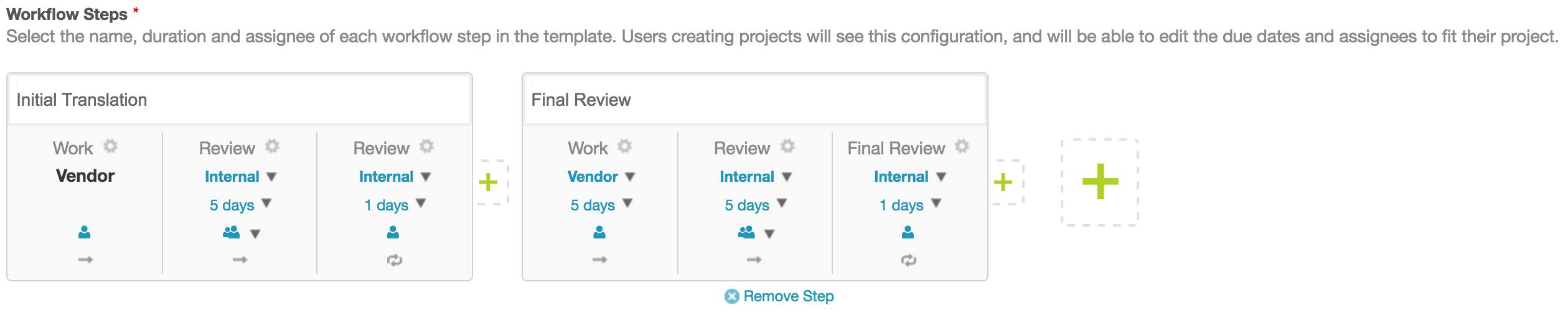The width and height of the screenshot is (1568, 315).
Task: Toggle loop arrow icon under Final Review substep
Action: pyautogui.click(x=908, y=260)
